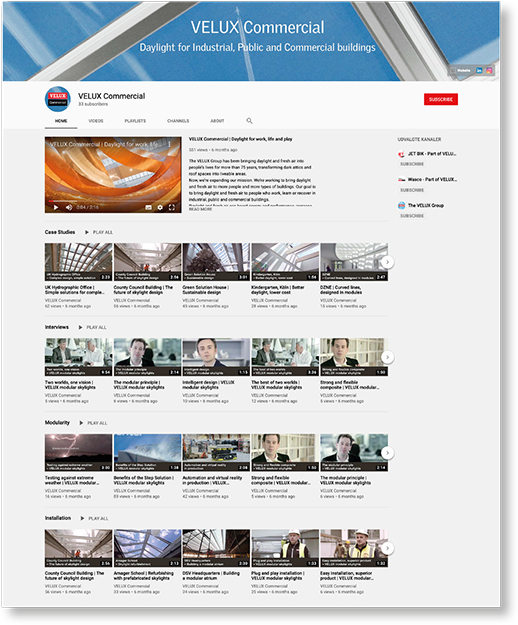
Task: Show more Case Studies with next arrow
Action: (387, 262)
